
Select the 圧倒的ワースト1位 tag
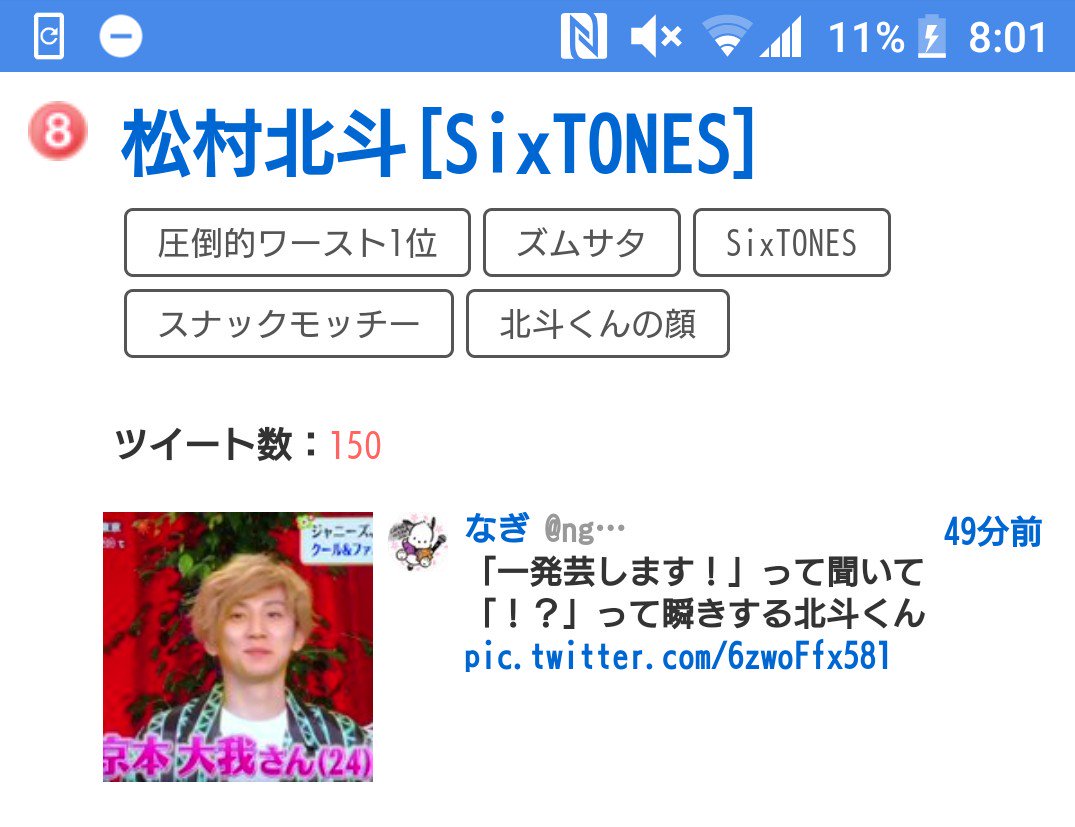tap(298, 243)
